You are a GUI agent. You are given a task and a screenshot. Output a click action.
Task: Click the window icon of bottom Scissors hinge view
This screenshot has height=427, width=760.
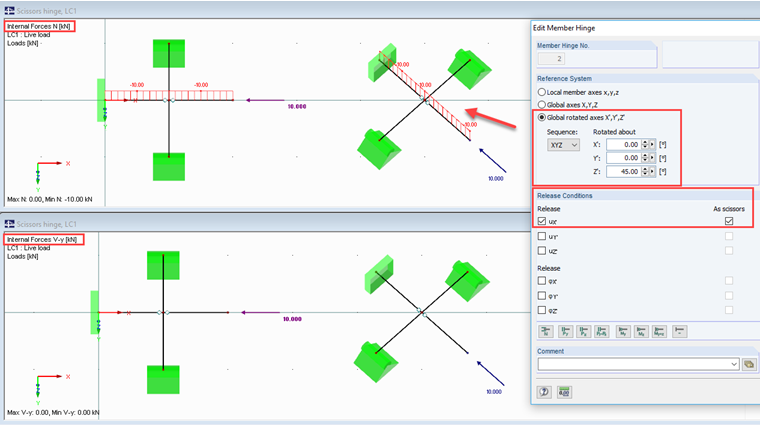point(9,224)
